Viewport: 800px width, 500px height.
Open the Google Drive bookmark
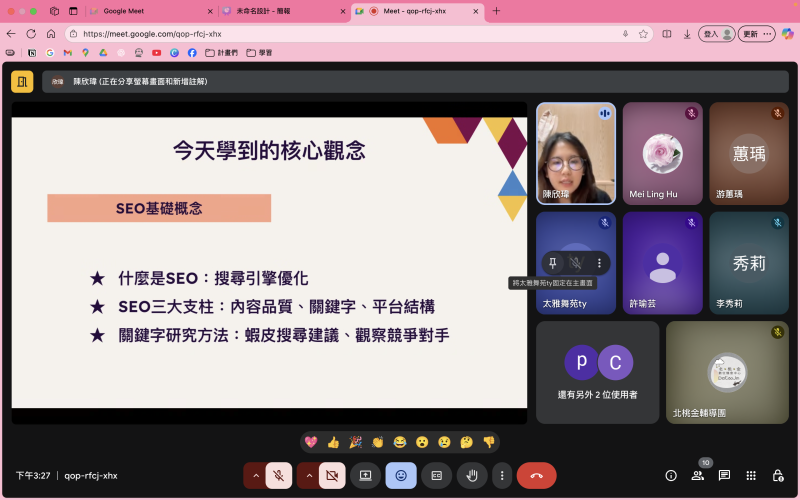(103, 53)
